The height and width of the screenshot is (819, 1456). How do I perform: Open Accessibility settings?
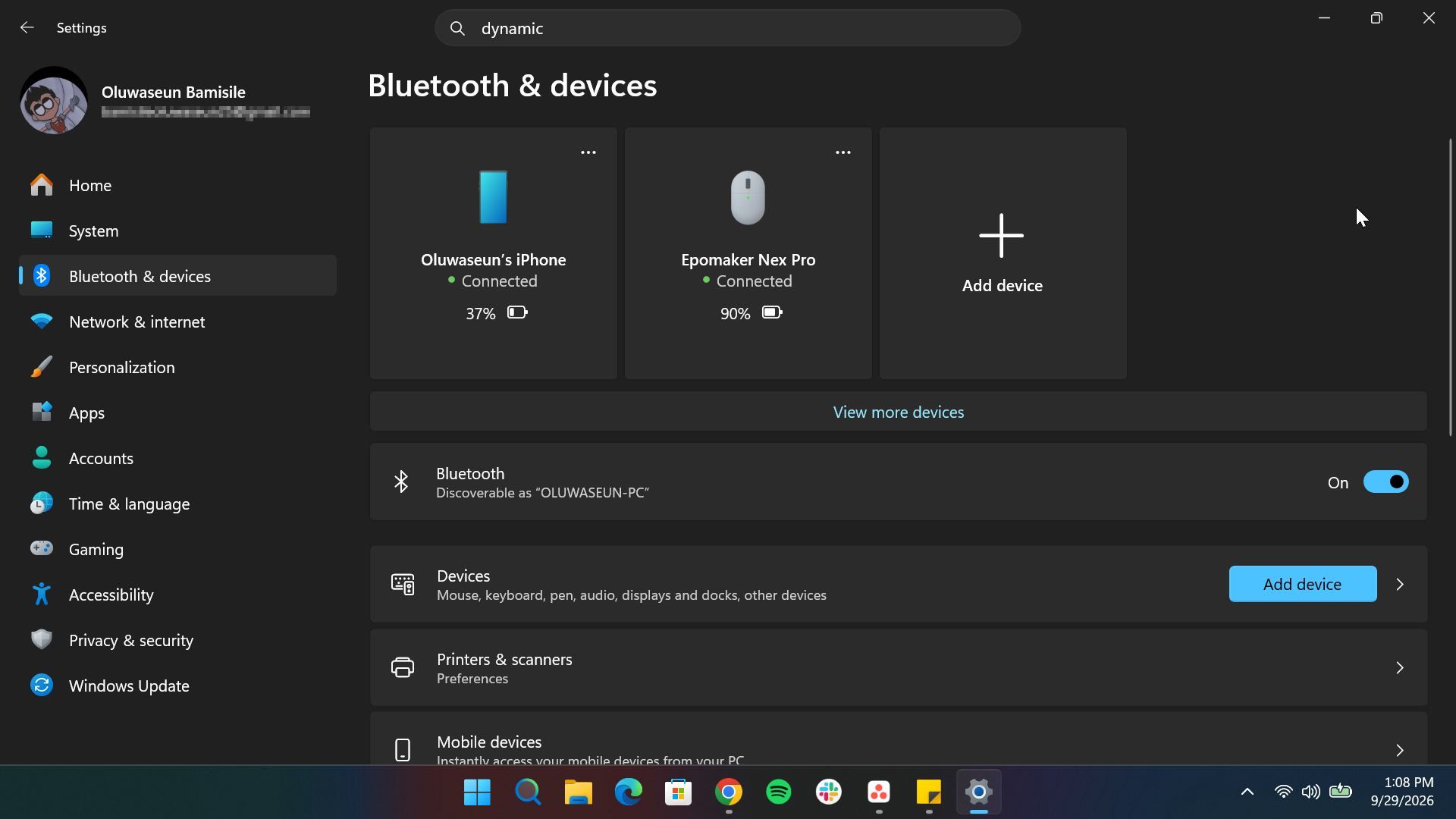pyautogui.click(x=177, y=595)
